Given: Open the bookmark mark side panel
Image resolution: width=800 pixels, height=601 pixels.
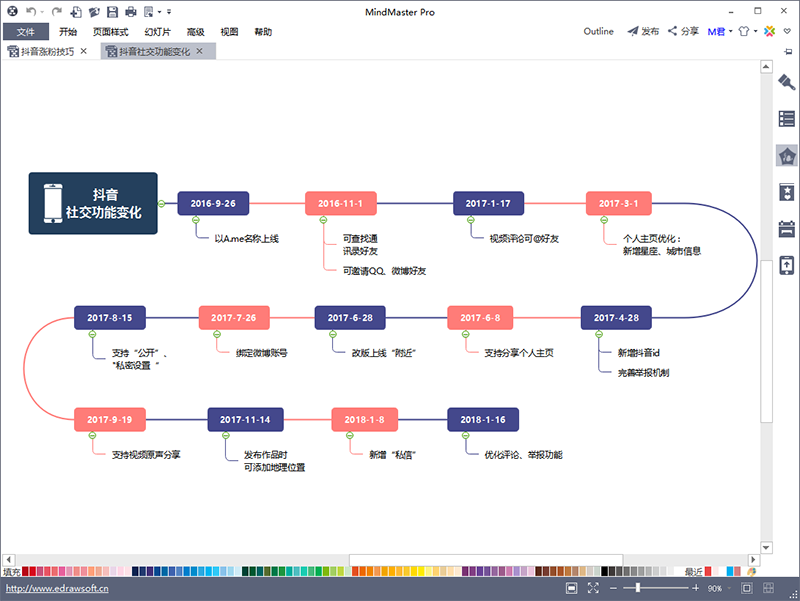Looking at the screenshot, I should [x=786, y=192].
